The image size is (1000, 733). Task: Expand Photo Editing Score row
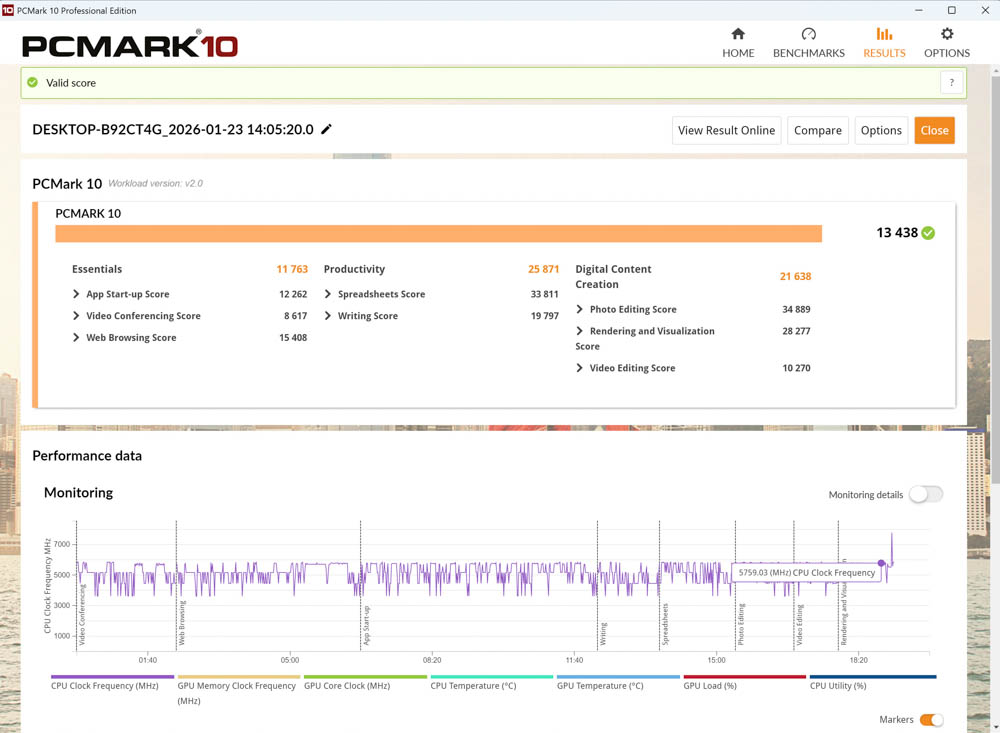coord(580,310)
